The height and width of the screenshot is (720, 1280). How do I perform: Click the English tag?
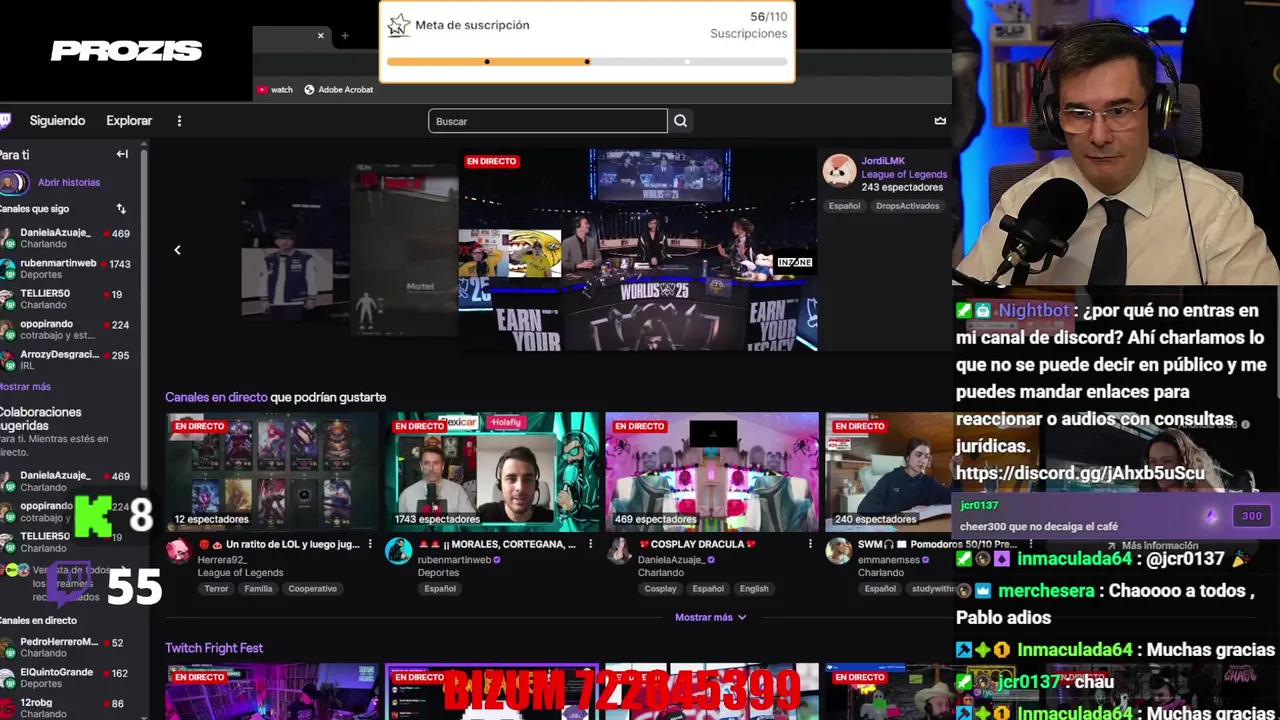(x=754, y=589)
